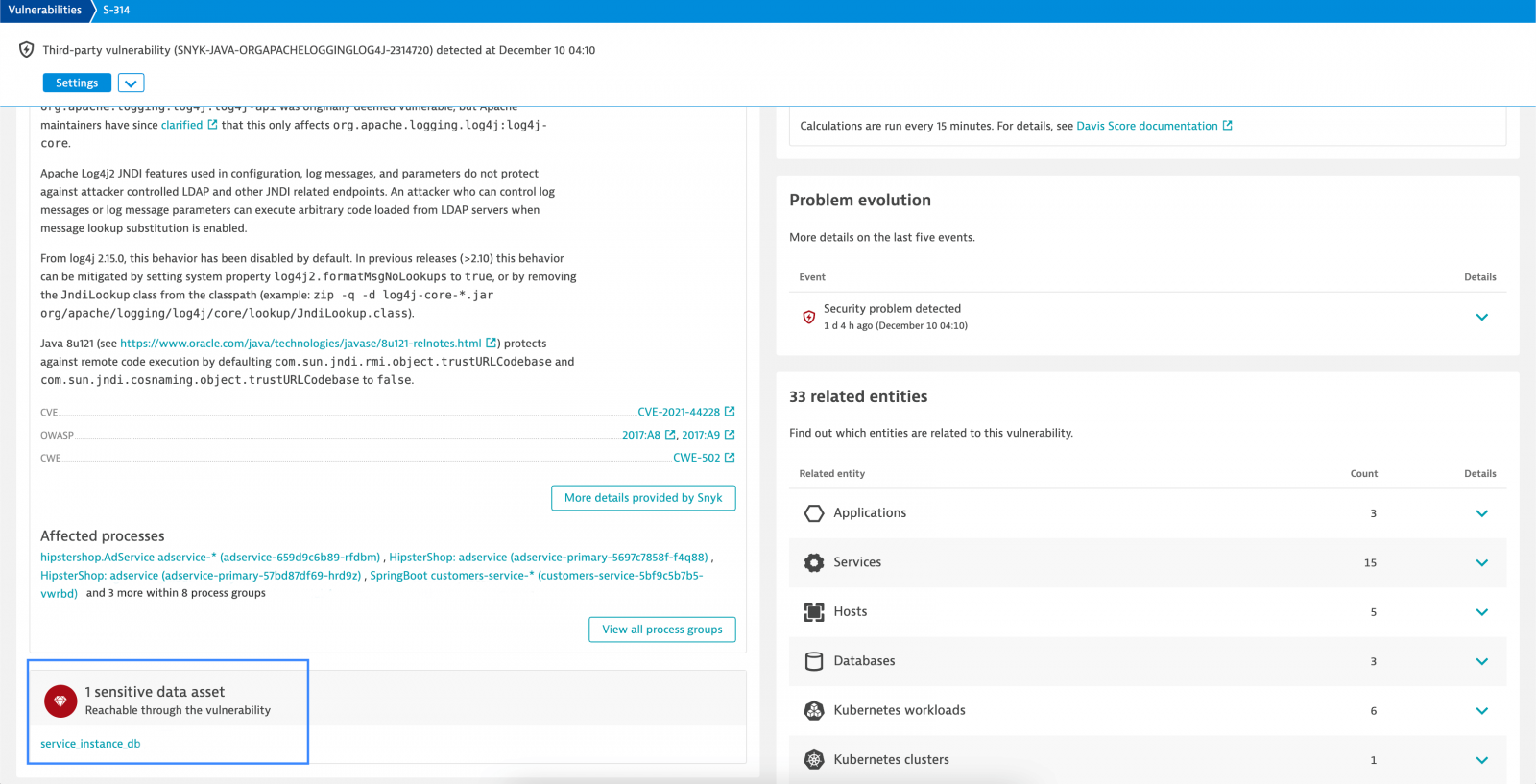Viewport: 1536px width, 784px height.
Task: Expand the Applications related entity row
Action: coord(1481,513)
